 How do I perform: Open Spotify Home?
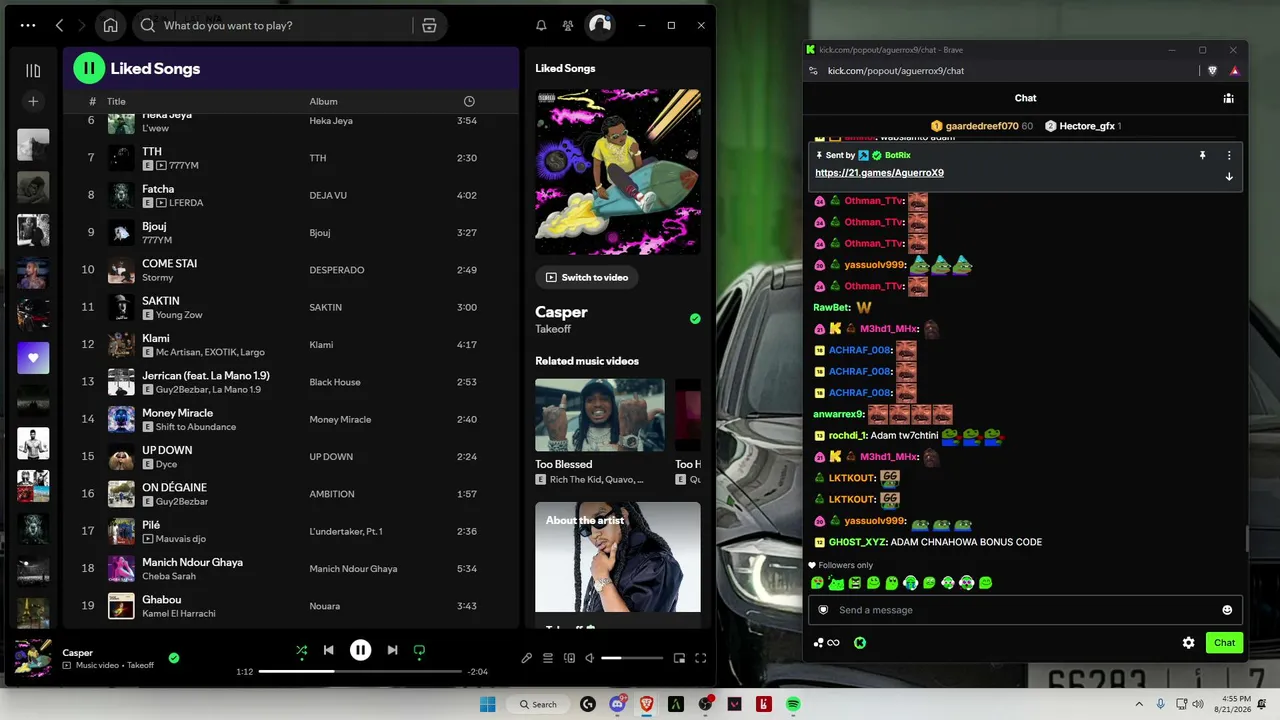pyautogui.click(x=110, y=25)
